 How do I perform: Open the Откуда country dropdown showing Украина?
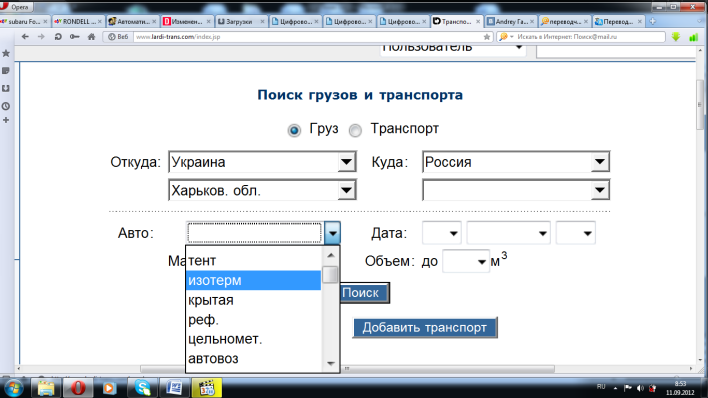(262, 162)
